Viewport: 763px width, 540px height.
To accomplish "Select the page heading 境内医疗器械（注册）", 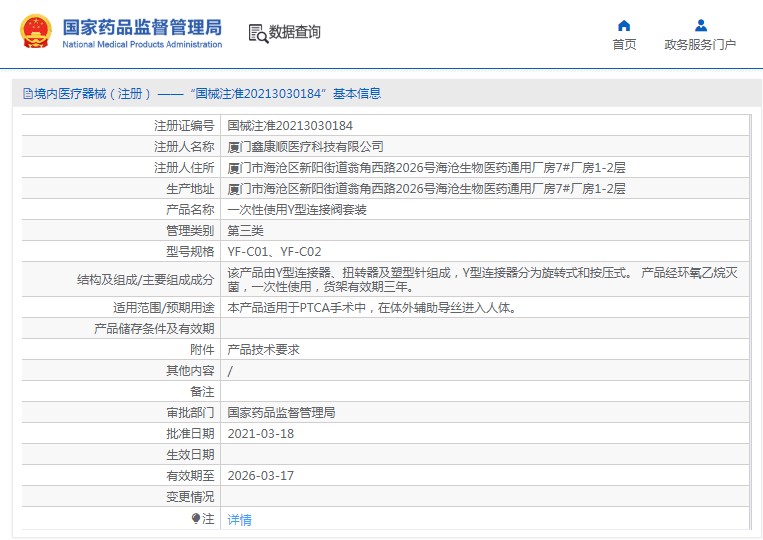I will tap(93, 93).
